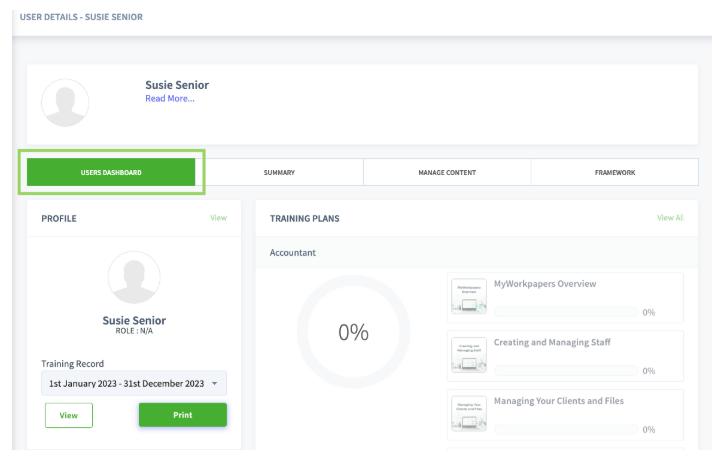This screenshot has height=461, width=727.
Task: Click the green Print button
Action: [182, 415]
